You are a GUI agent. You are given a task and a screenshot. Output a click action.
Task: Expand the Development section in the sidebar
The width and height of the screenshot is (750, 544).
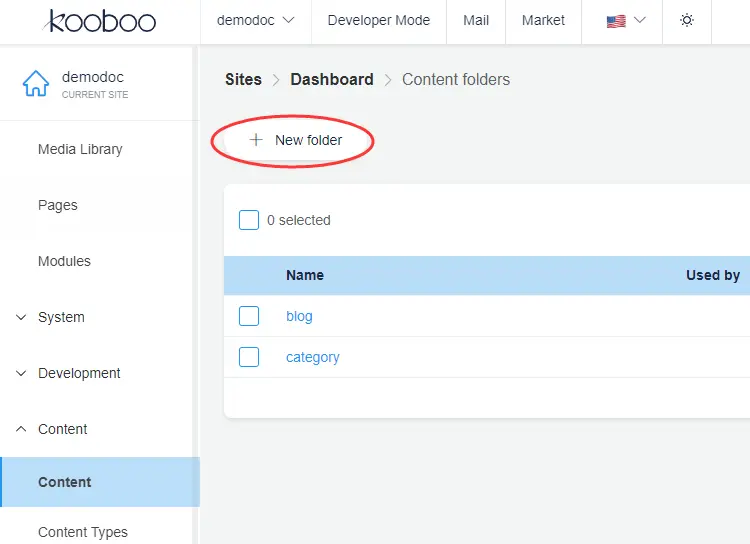[79, 373]
